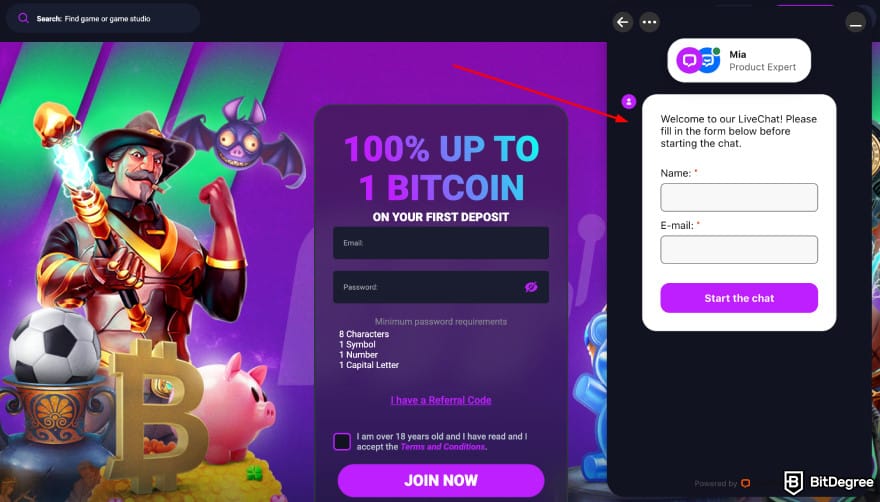
Task: Click the magnifier search icon
Action: coord(23,19)
